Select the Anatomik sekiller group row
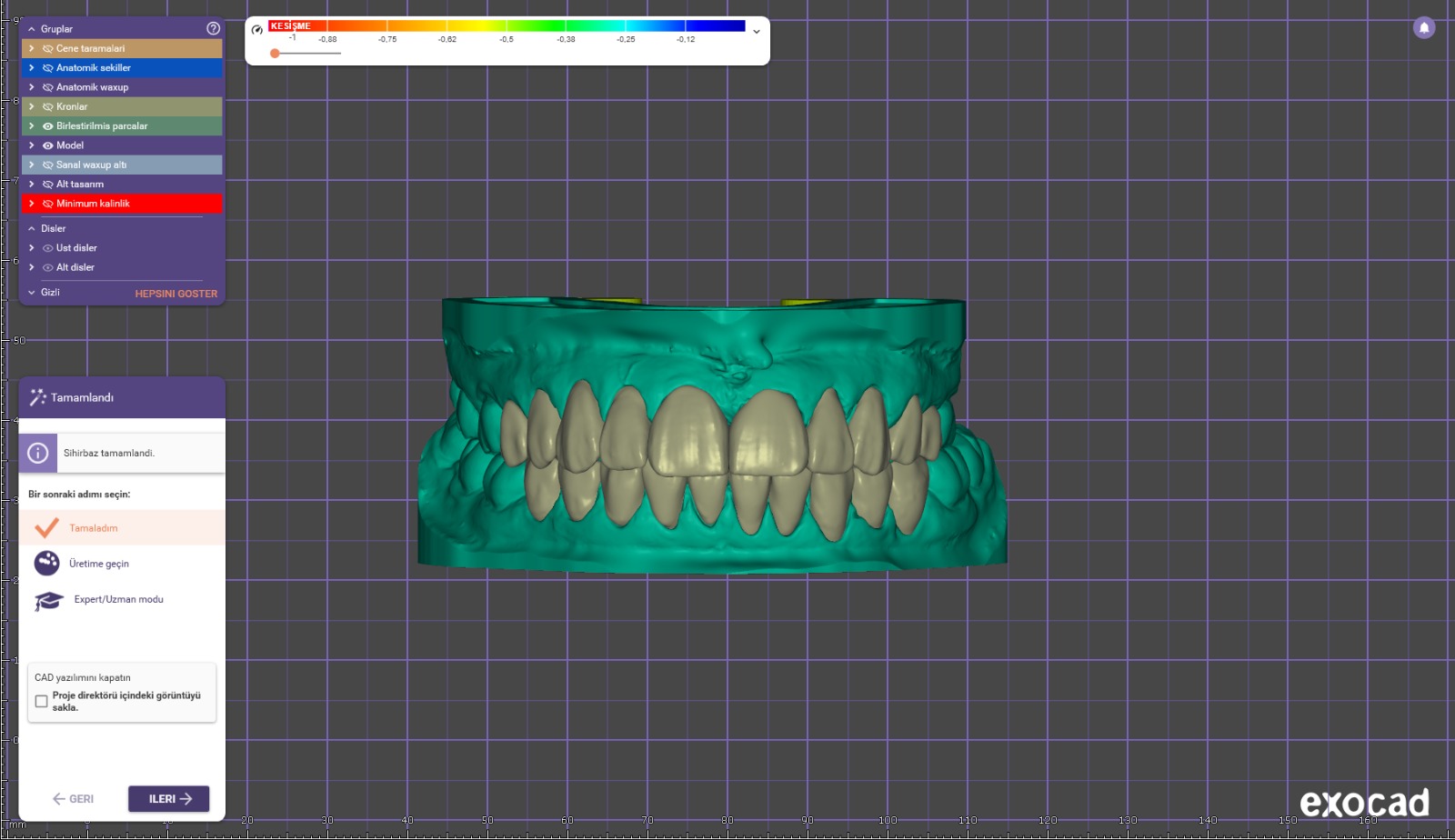Image resolution: width=1455 pixels, height=840 pixels. coord(127,68)
